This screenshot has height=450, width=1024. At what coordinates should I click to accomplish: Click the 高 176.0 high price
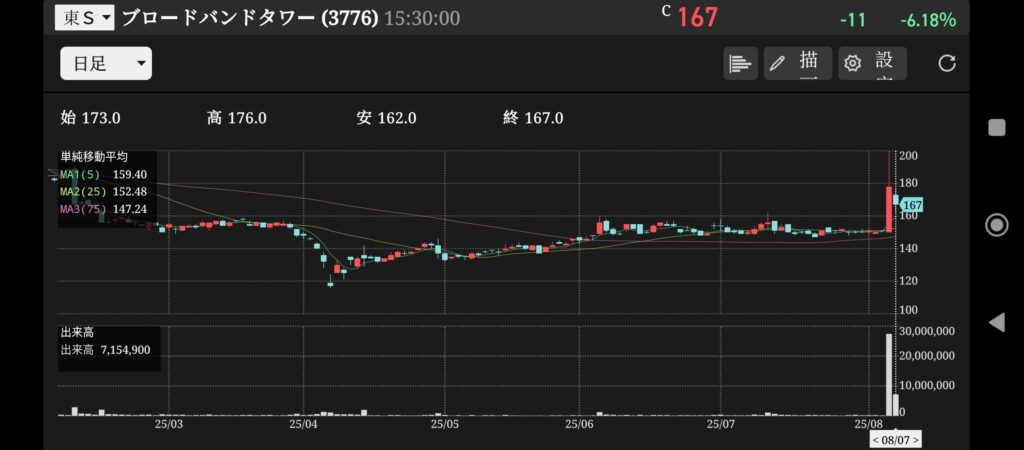[x=236, y=118]
